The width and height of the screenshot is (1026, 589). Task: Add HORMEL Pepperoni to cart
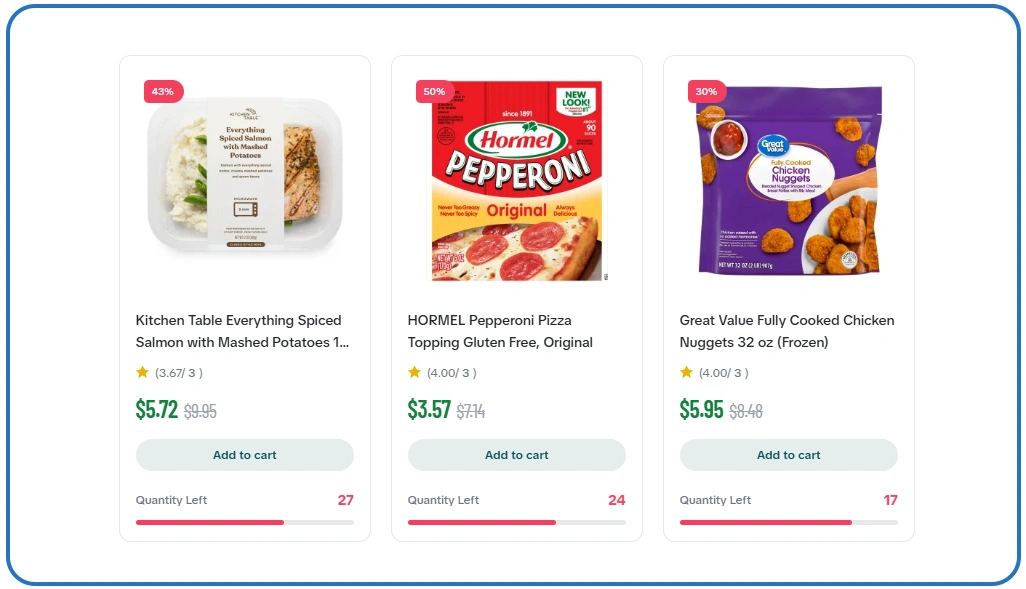516,455
